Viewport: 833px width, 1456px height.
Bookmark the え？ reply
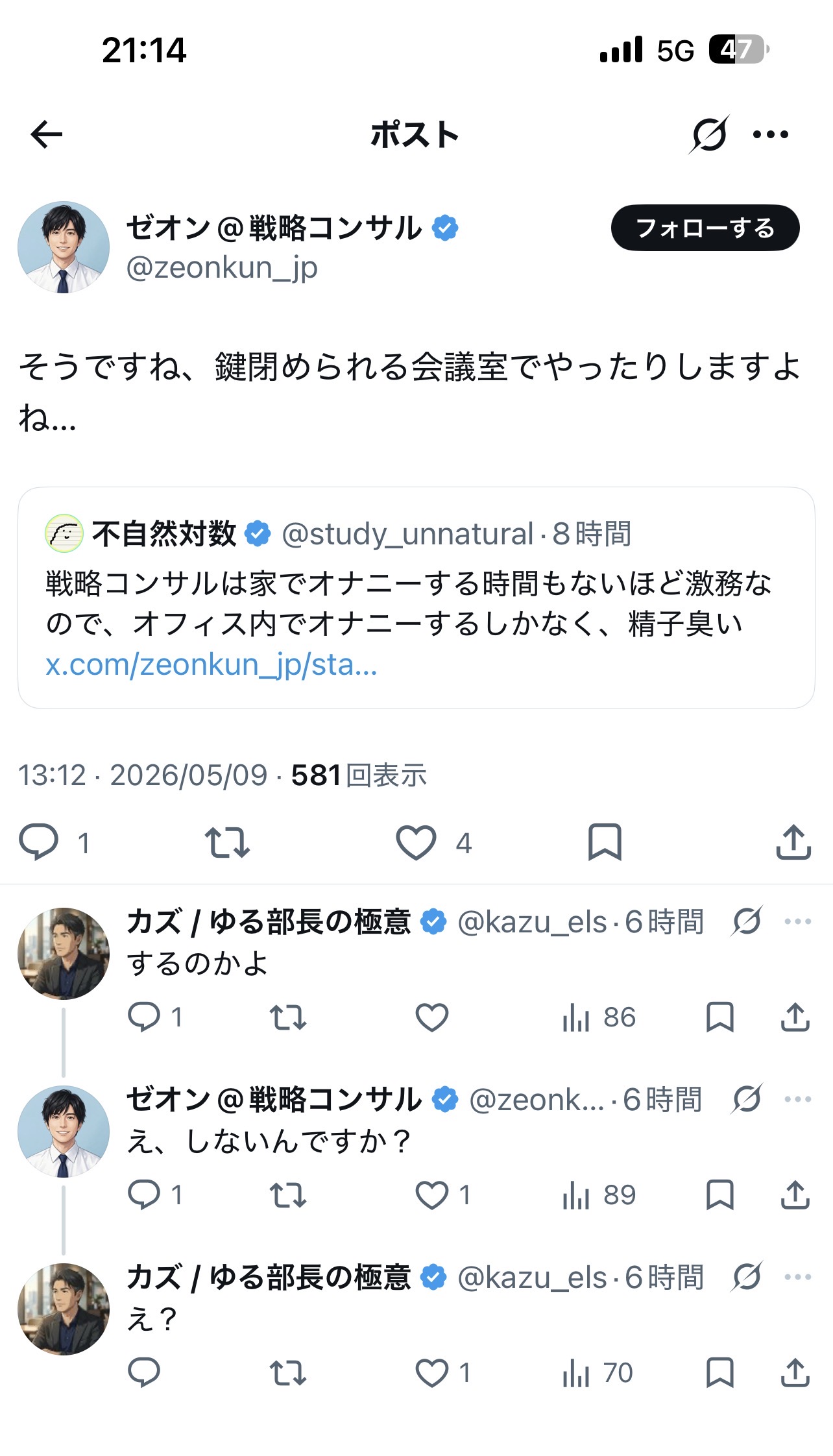(719, 1373)
